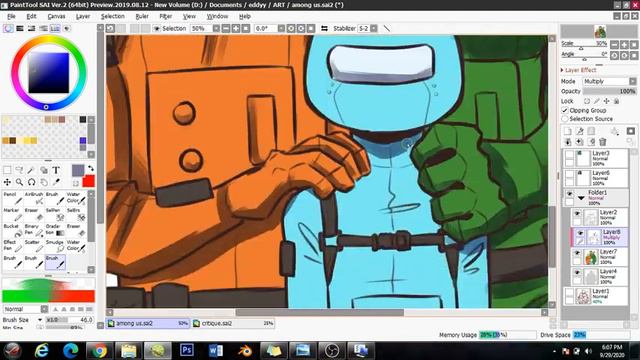This screenshot has height=360, width=640.
Task: Open the Stabilizer level dropdown
Action: 373,29
